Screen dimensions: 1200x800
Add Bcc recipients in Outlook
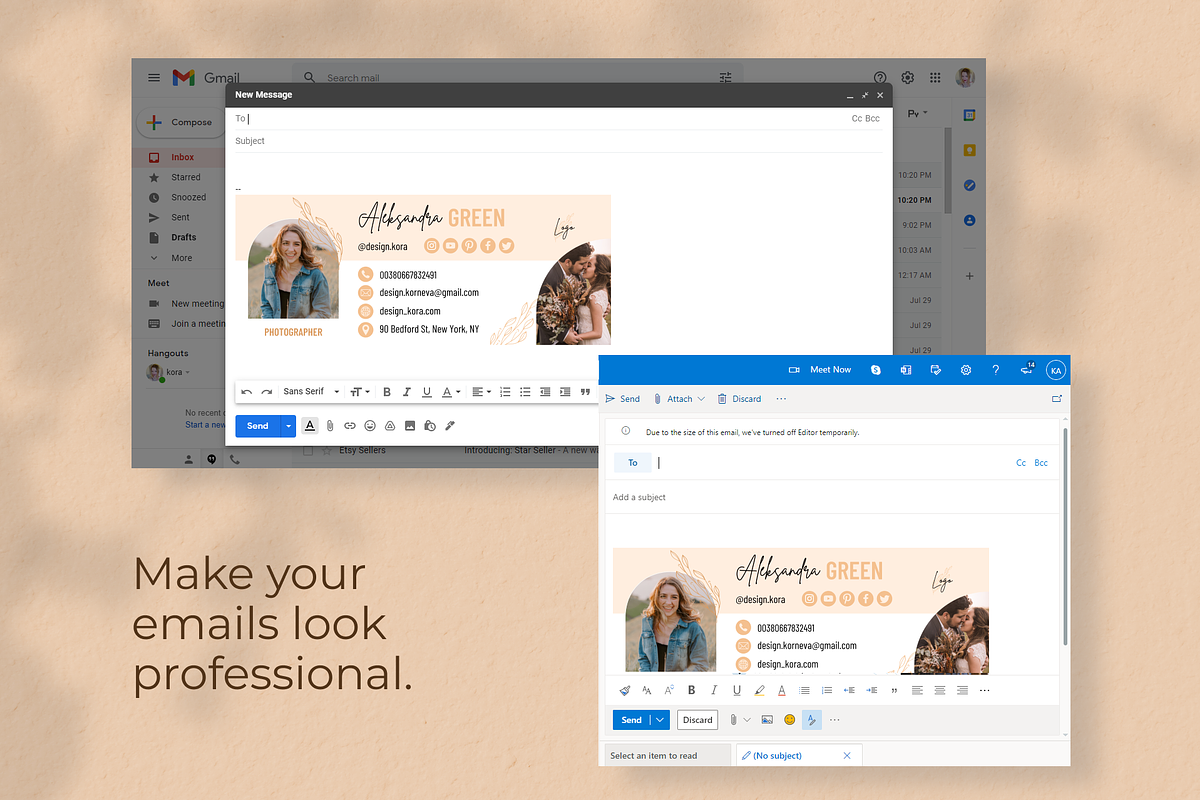tap(1041, 463)
